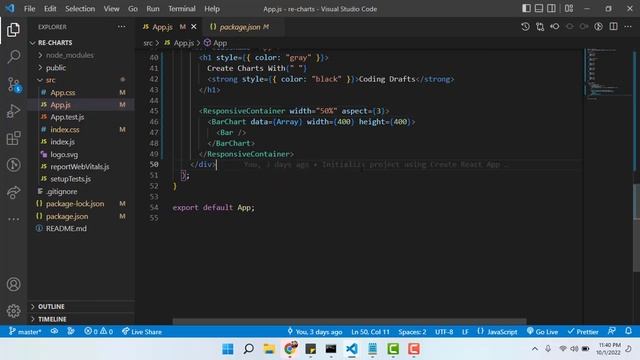Click Go Live in status bar
The height and width of the screenshot is (360, 640).
click(x=542, y=332)
